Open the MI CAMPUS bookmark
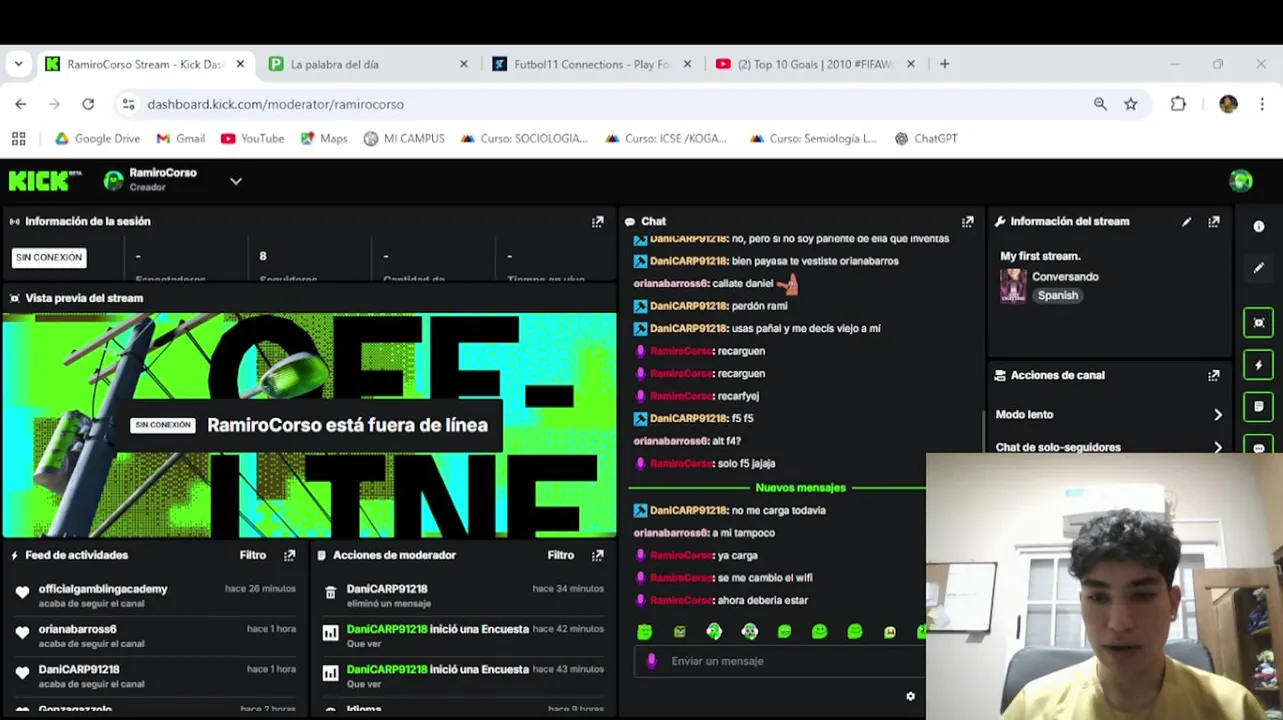1283x720 pixels. click(x=404, y=139)
